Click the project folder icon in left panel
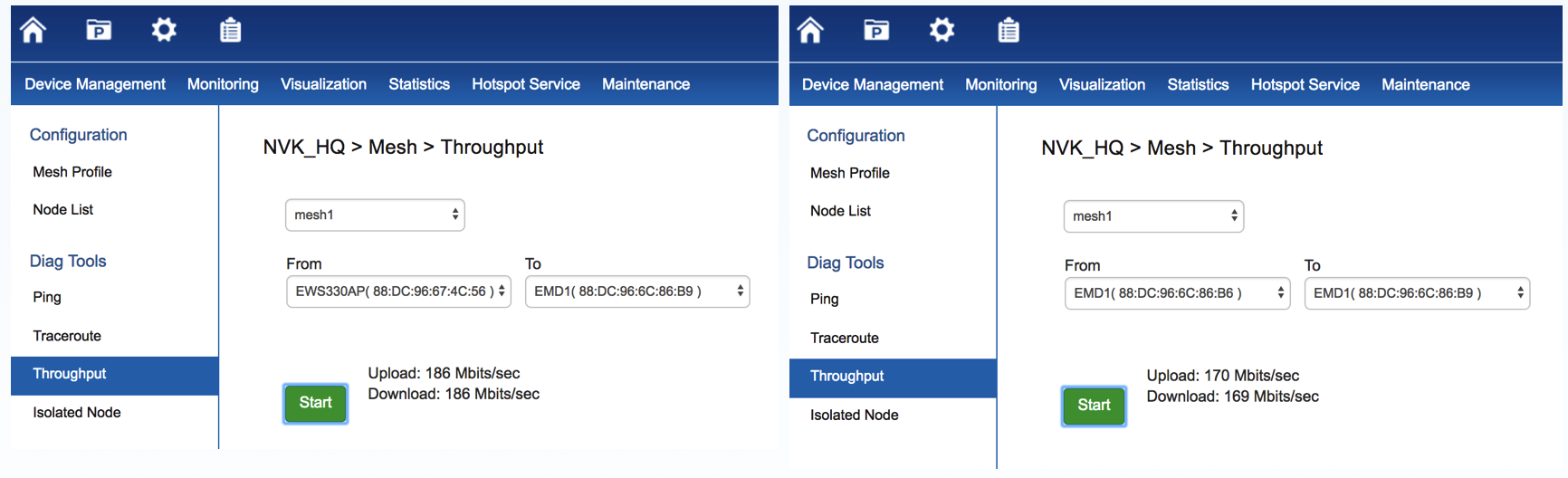1568x478 pixels. [x=99, y=30]
